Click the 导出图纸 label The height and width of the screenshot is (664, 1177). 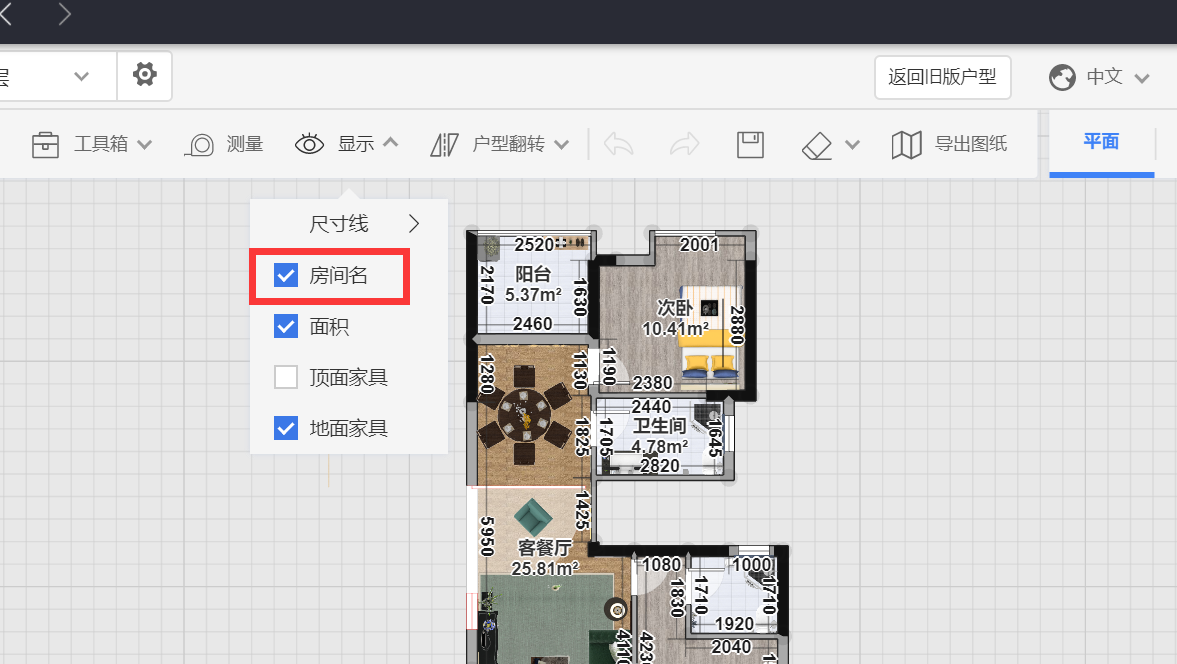pyautogui.click(x=971, y=144)
